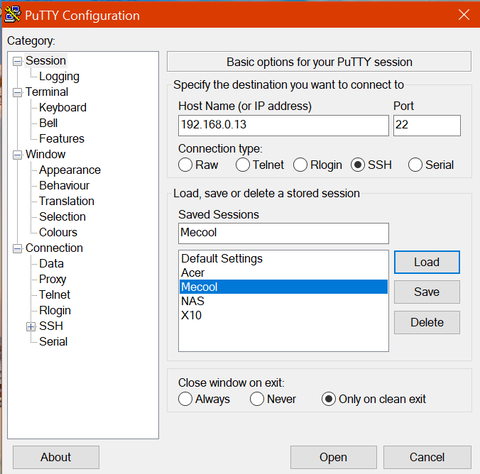Collapse the Terminal tree node
The image size is (480, 474).
pos(17,92)
